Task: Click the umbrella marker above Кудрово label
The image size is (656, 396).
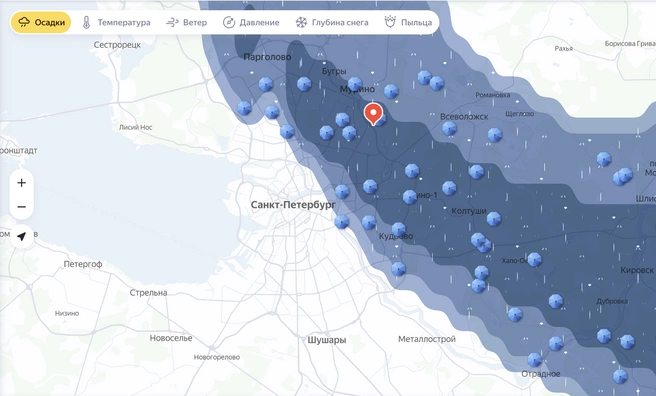Action: tap(398, 229)
